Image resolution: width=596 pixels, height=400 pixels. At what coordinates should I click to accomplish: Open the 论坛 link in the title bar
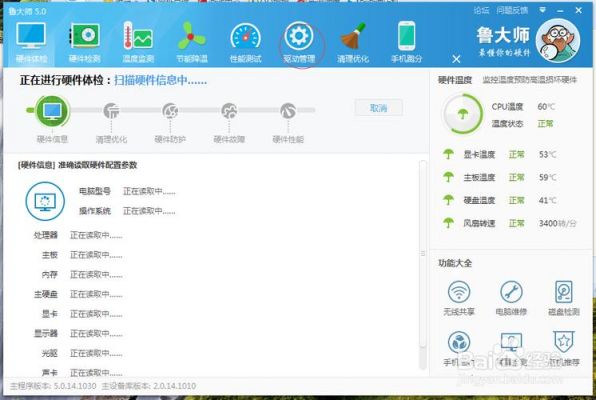(x=481, y=11)
